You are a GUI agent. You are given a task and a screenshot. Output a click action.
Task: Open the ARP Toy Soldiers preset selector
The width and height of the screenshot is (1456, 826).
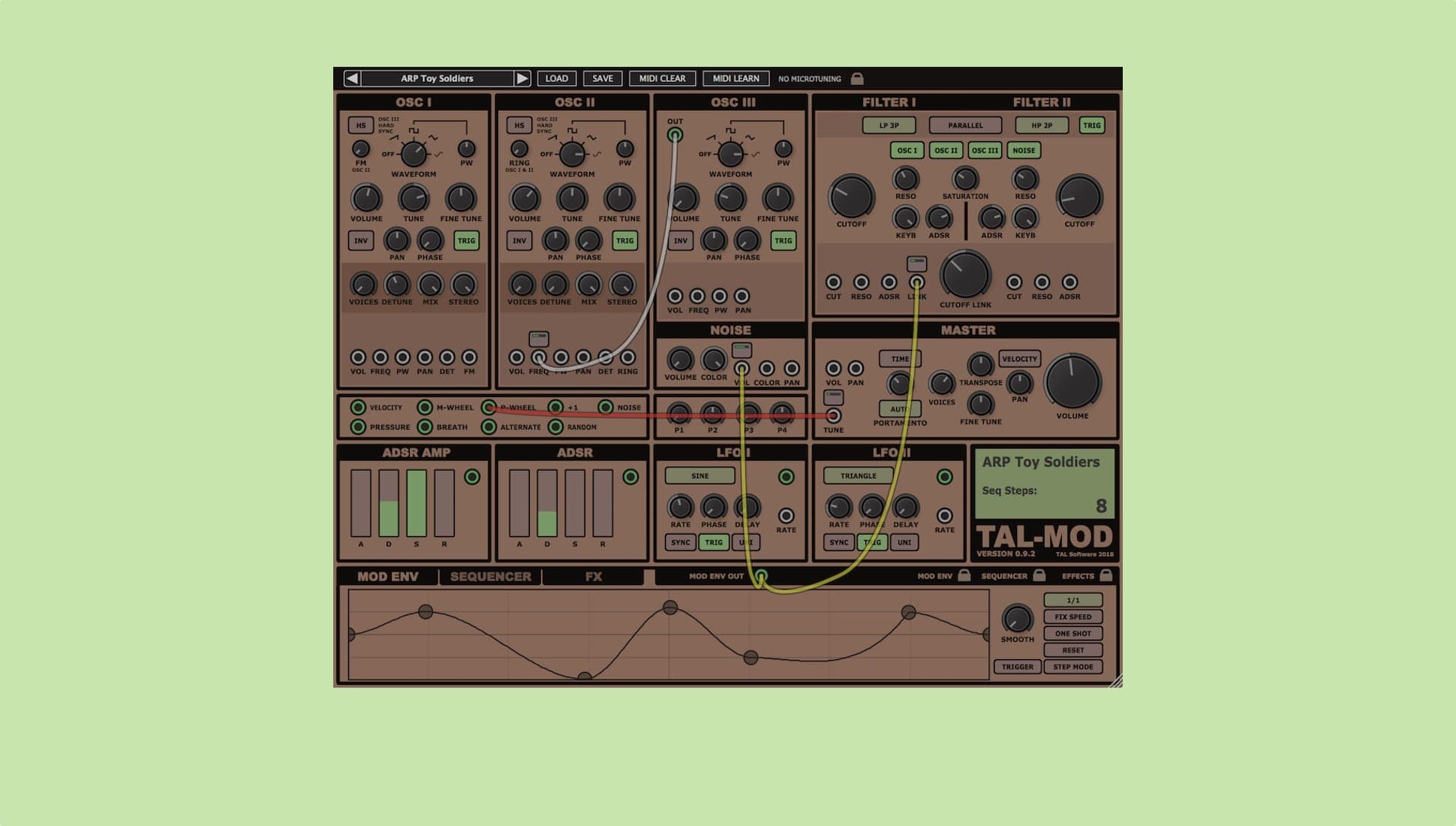pyautogui.click(x=437, y=78)
